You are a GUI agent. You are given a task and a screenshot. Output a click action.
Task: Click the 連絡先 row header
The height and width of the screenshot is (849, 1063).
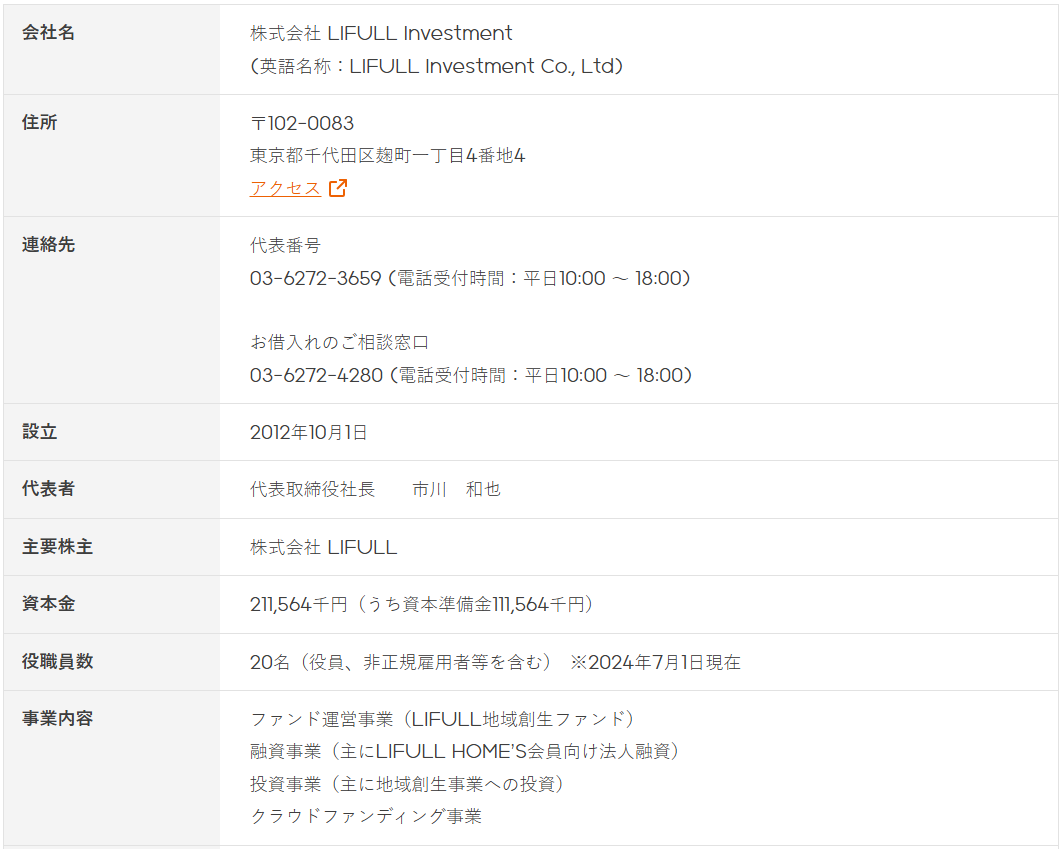click(x=48, y=244)
